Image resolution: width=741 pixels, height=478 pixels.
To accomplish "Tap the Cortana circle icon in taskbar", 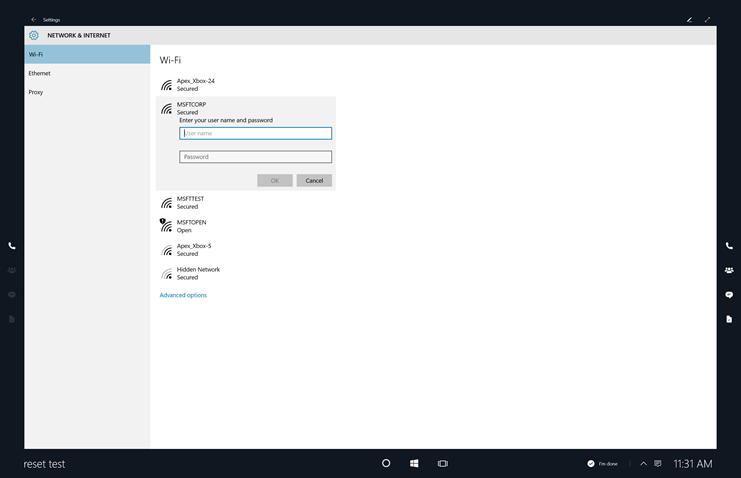I will pyautogui.click(x=386, y=464).
